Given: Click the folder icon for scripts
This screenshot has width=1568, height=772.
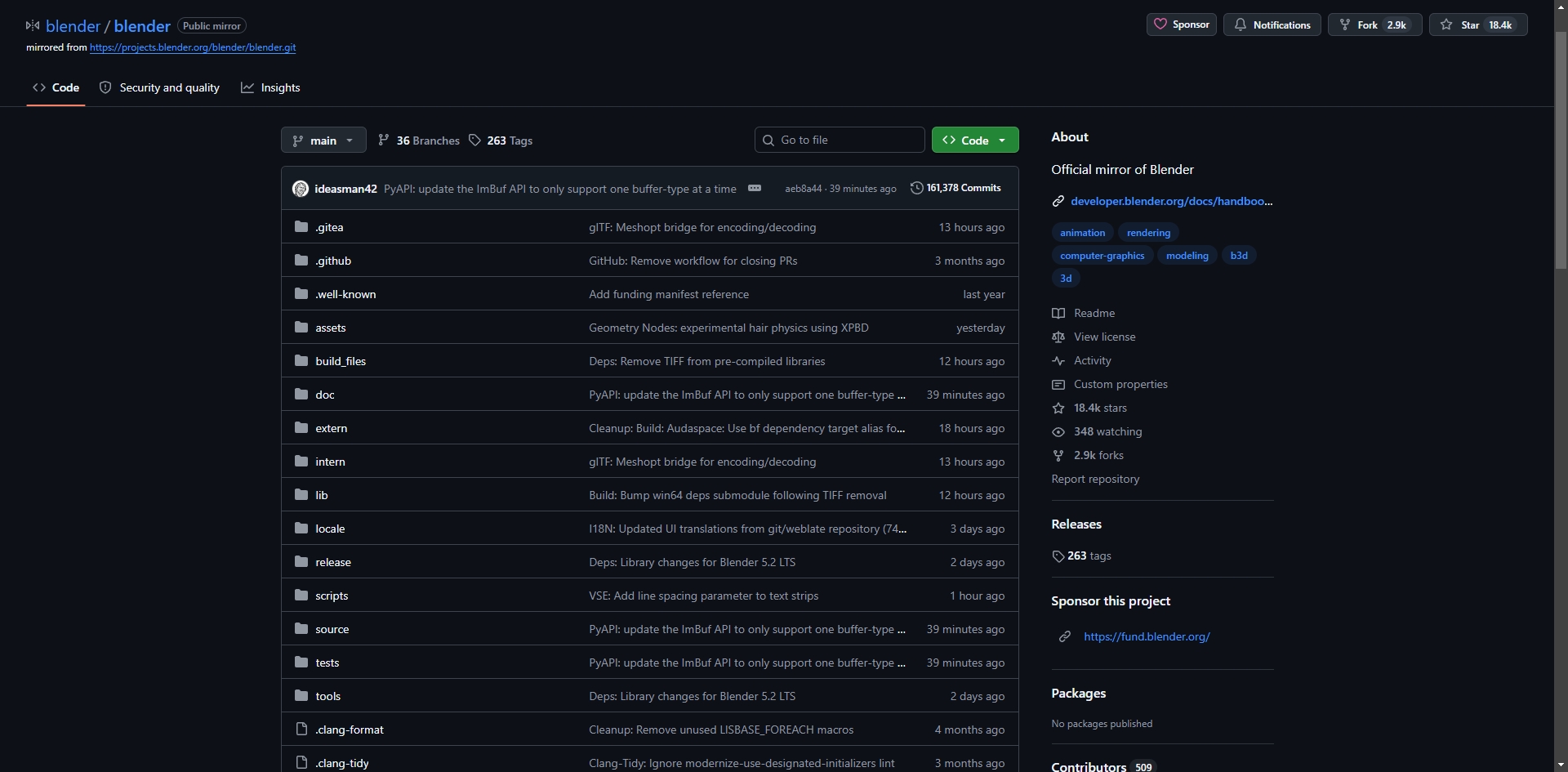Looking at the screenshot, I should tap(301, 595).
